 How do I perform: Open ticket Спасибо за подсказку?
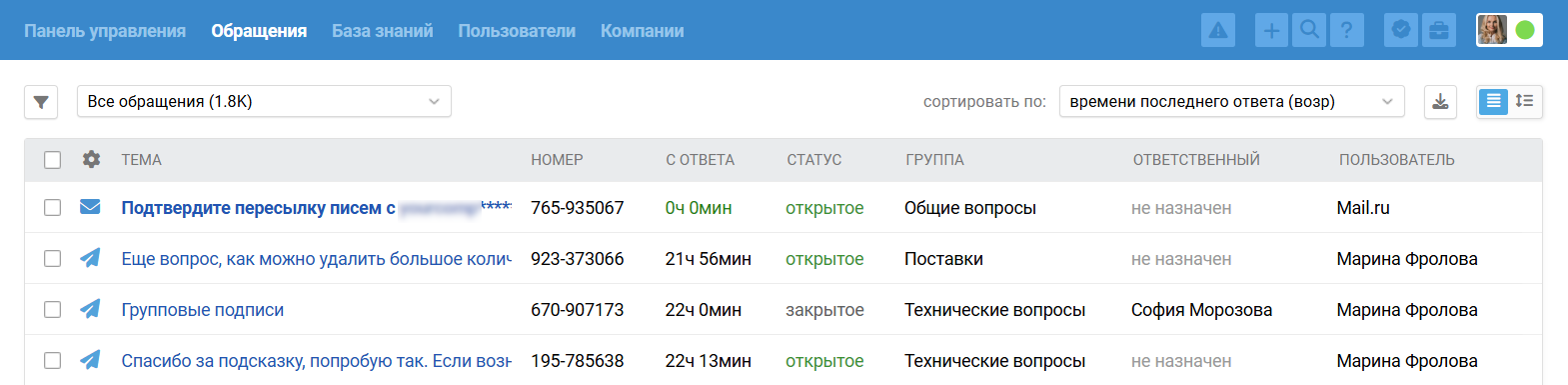point(316,361)
